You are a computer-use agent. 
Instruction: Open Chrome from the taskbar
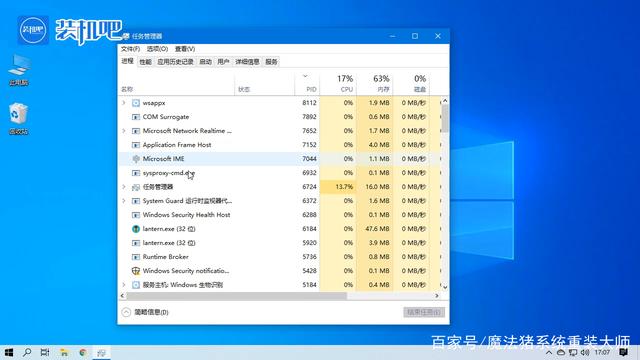[x=83, y=352]
